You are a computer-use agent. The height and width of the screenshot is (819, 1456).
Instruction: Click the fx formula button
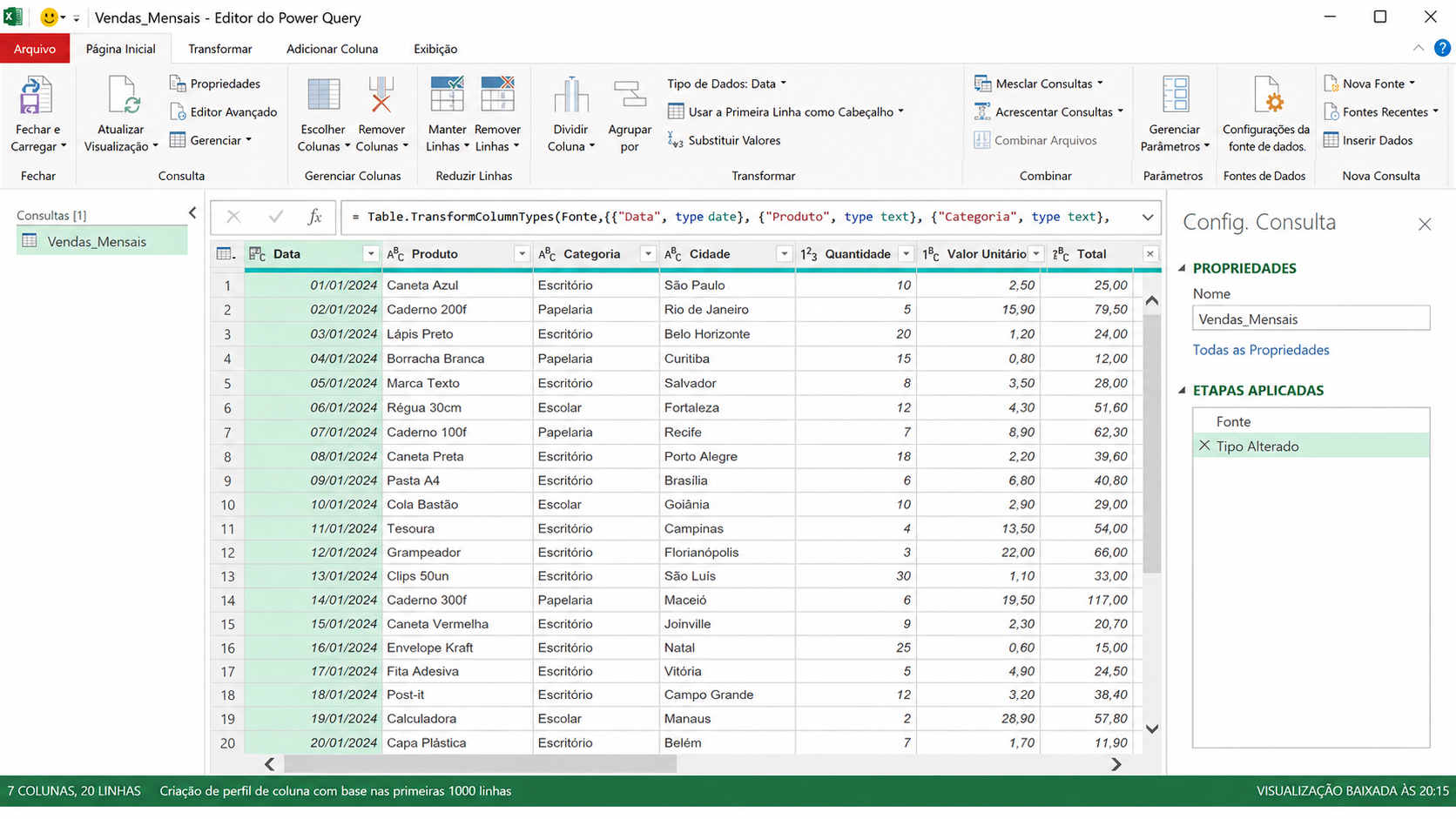coord(315,217)
